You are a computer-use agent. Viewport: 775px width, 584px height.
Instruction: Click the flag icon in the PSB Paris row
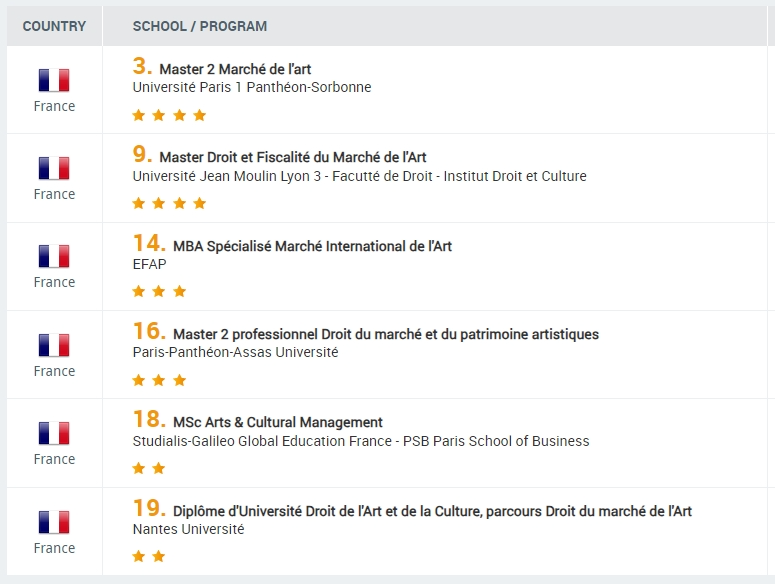coord(54,433)
